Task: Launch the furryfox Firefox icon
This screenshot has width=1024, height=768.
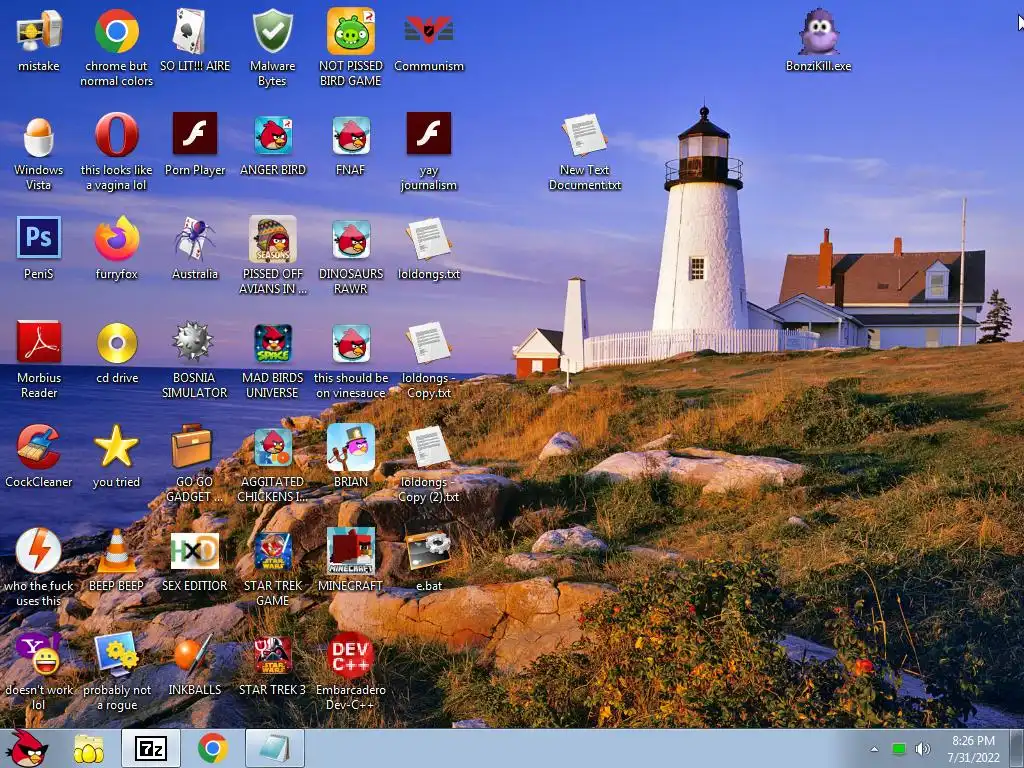Action: [x=116, y=238]
